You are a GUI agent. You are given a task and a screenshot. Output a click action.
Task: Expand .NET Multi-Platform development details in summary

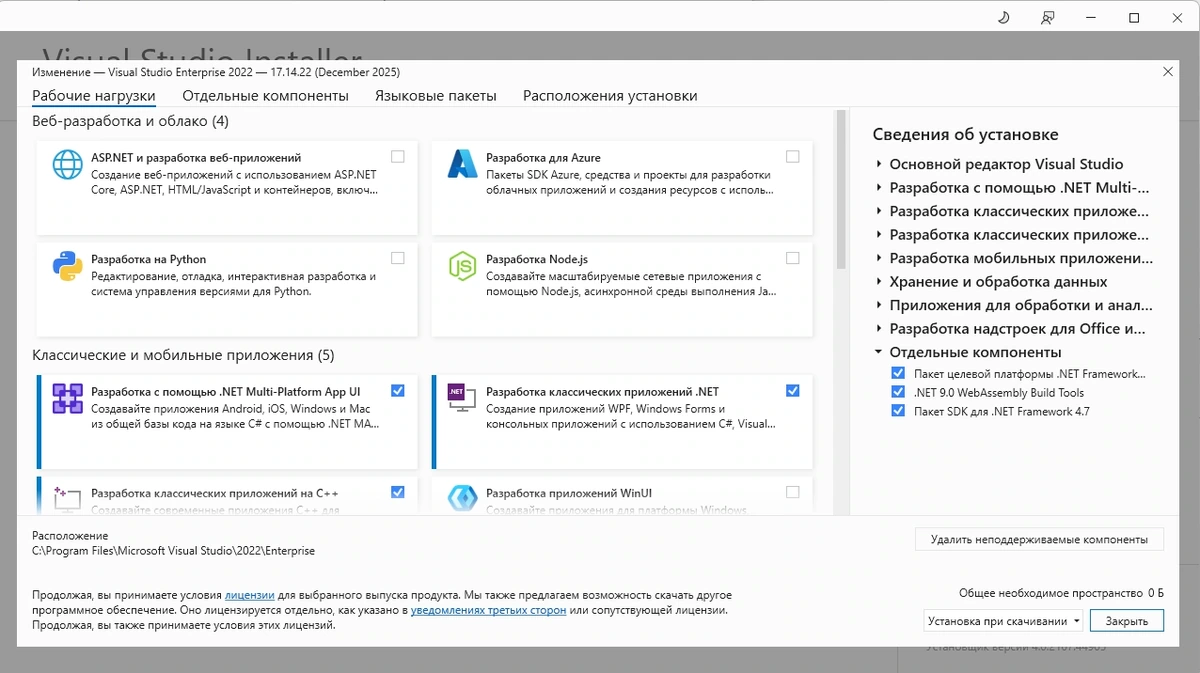878,187
